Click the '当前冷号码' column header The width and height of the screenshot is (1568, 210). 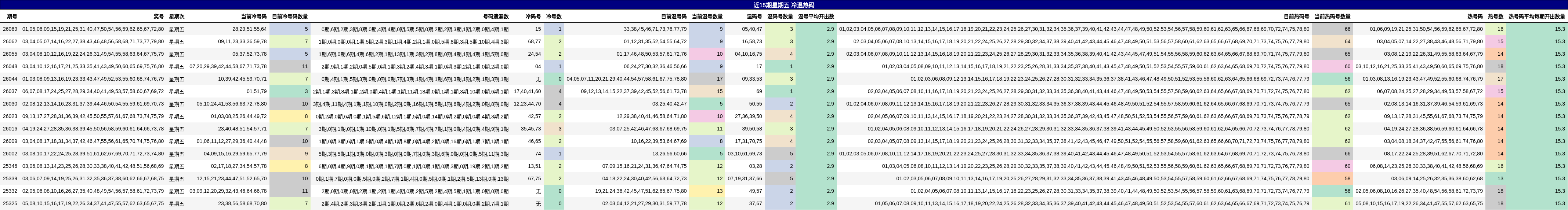click(254, 16)
